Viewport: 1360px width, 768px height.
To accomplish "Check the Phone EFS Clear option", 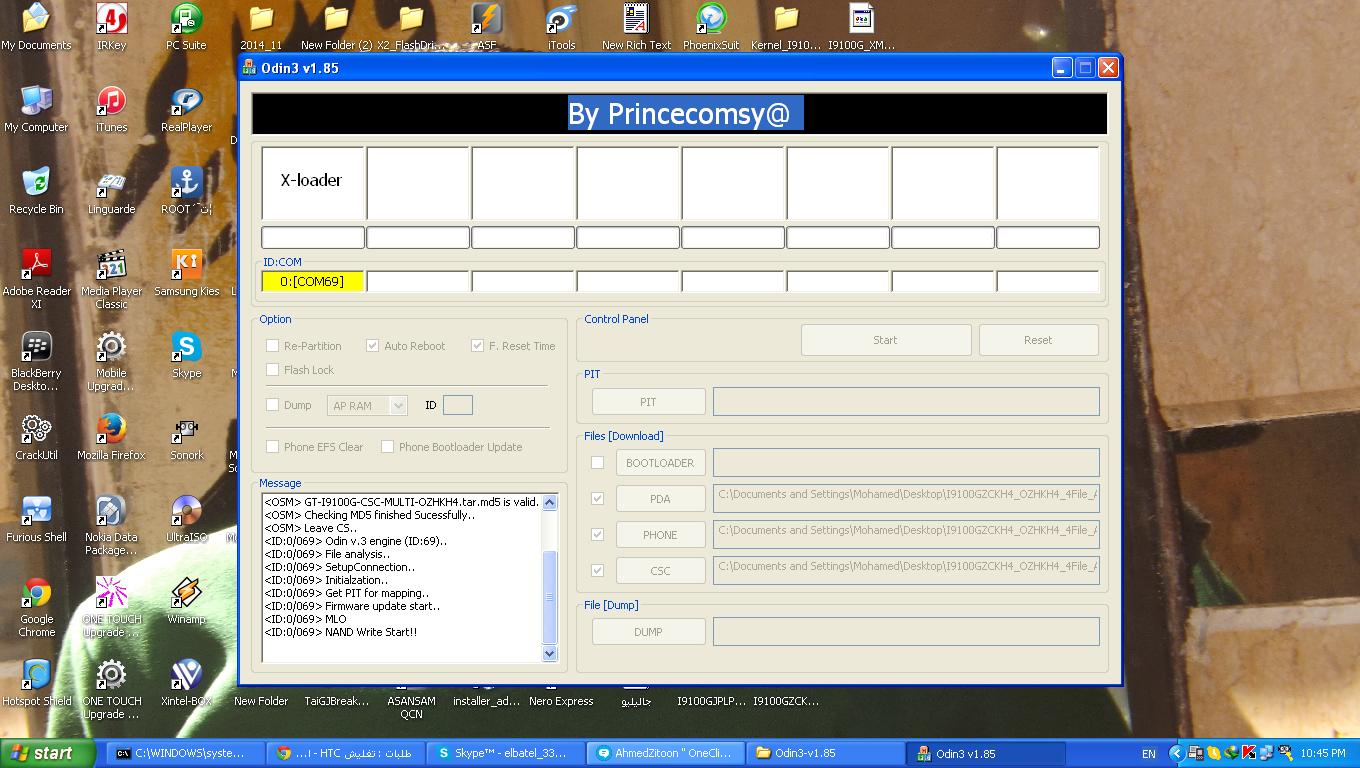I will [x=272, y=447].
